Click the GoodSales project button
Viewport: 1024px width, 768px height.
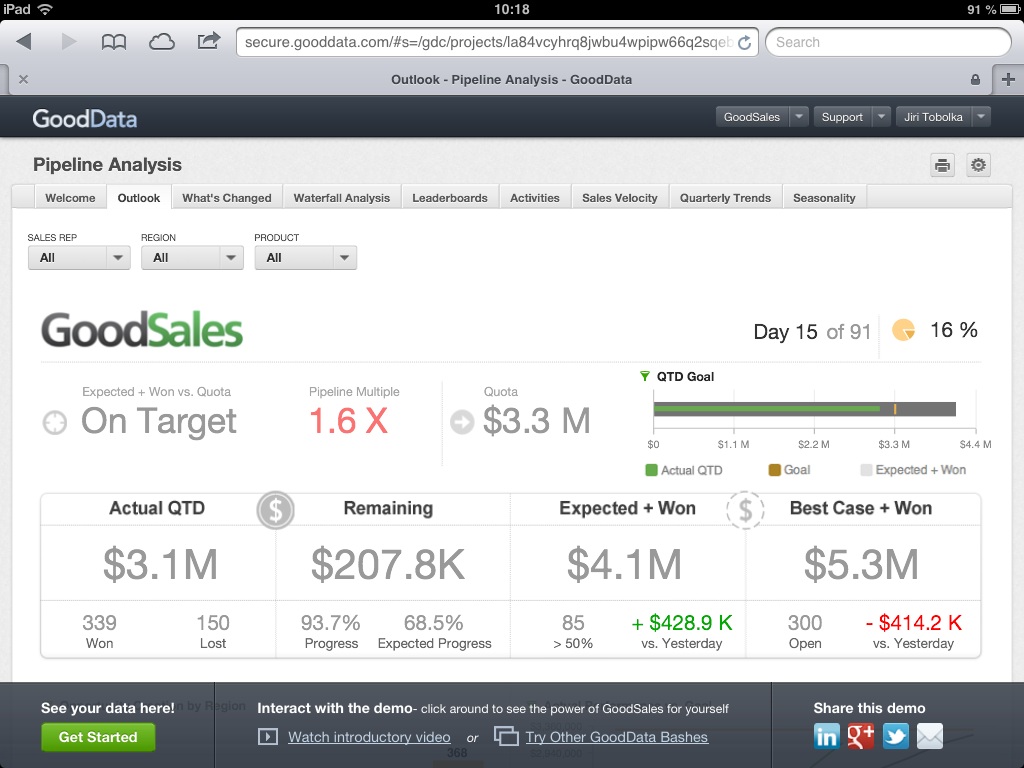click(x=752, y=117)
